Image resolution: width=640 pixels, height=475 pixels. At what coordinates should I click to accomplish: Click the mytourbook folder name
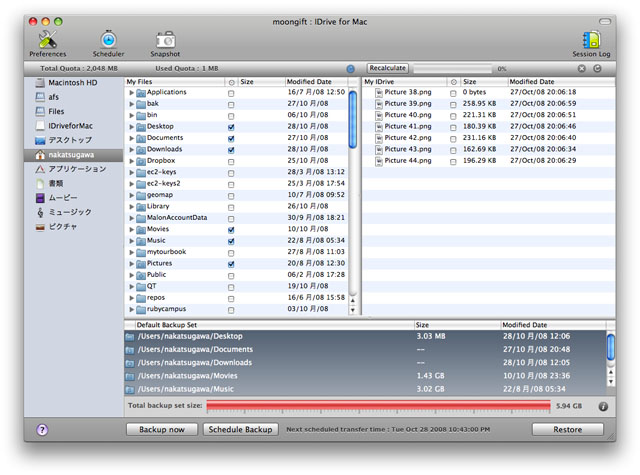tap(167, 252)
